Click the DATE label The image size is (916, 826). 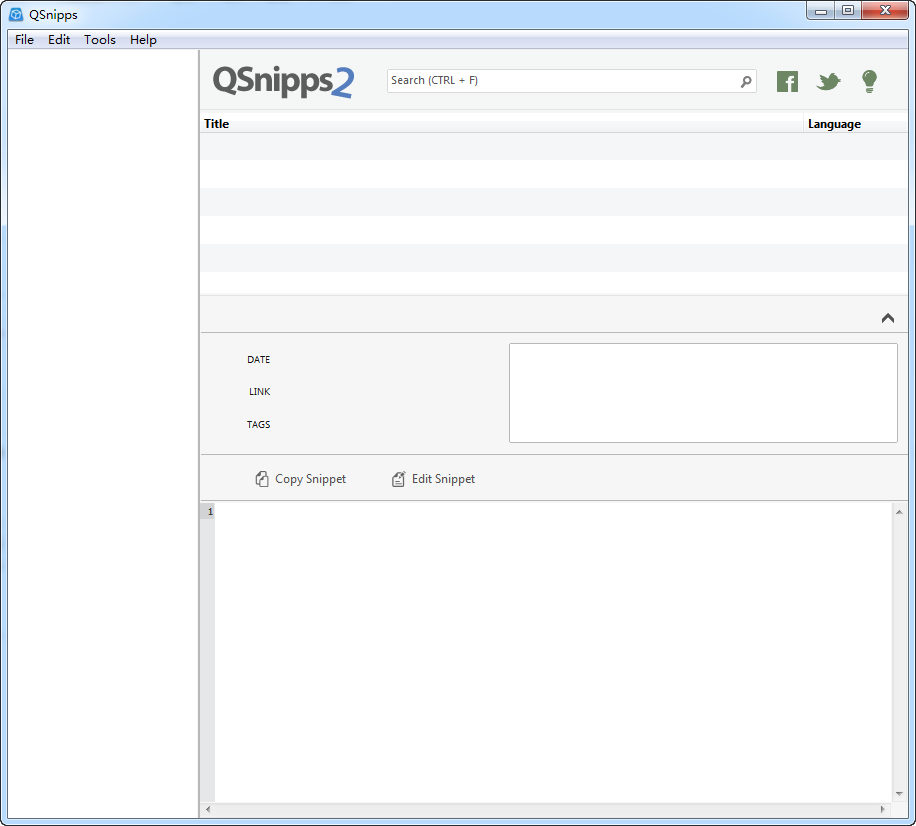(258, 360)
